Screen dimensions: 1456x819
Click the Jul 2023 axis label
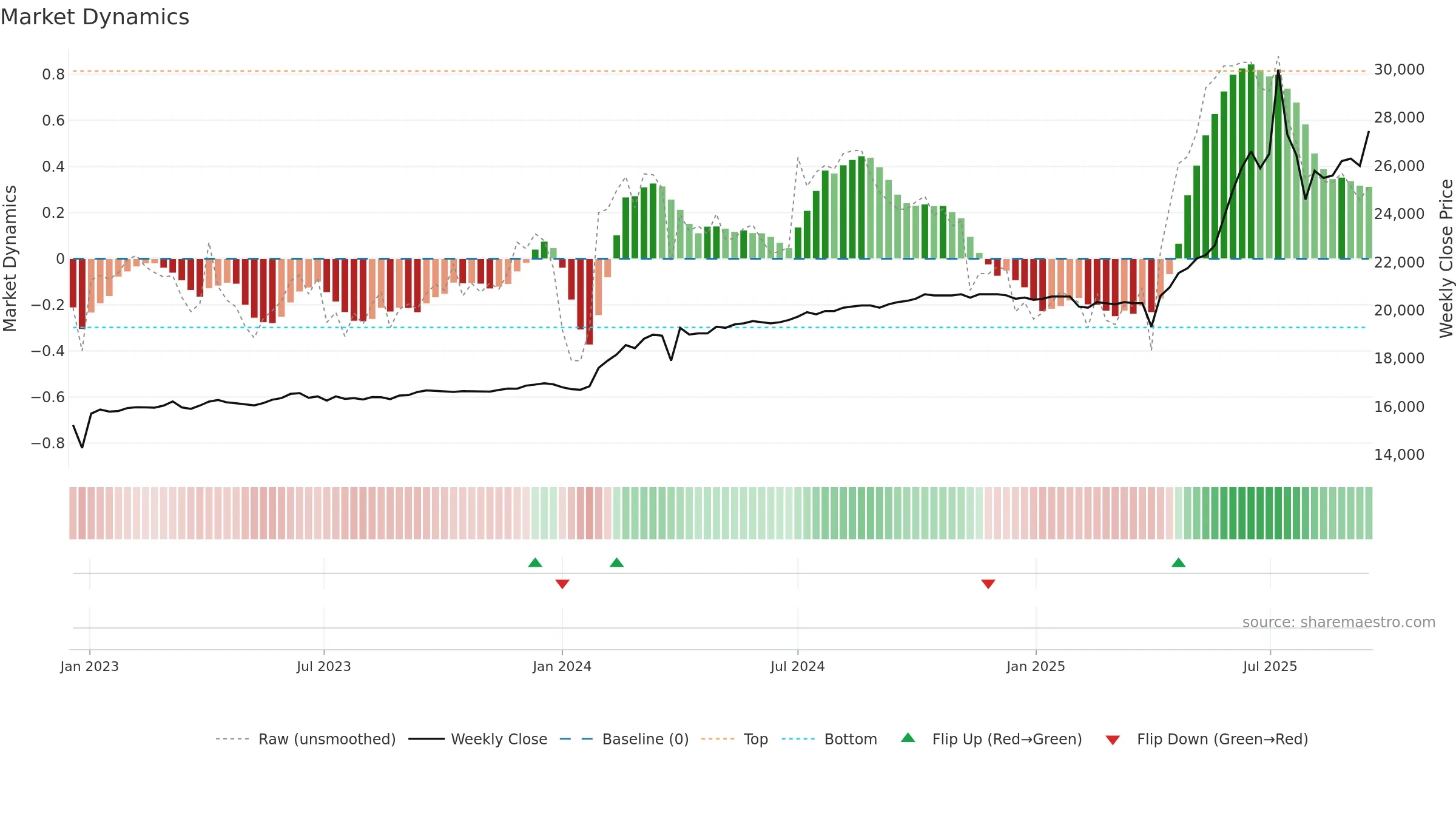[324, 666]
